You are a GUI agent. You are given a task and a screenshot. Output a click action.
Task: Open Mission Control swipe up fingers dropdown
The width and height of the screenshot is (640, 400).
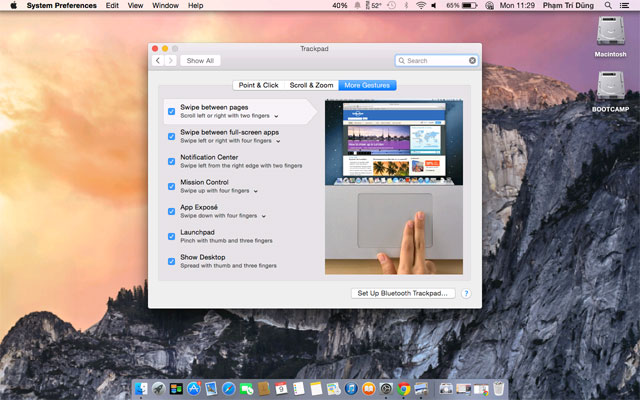pyautogui.click(x=256, y=191)
